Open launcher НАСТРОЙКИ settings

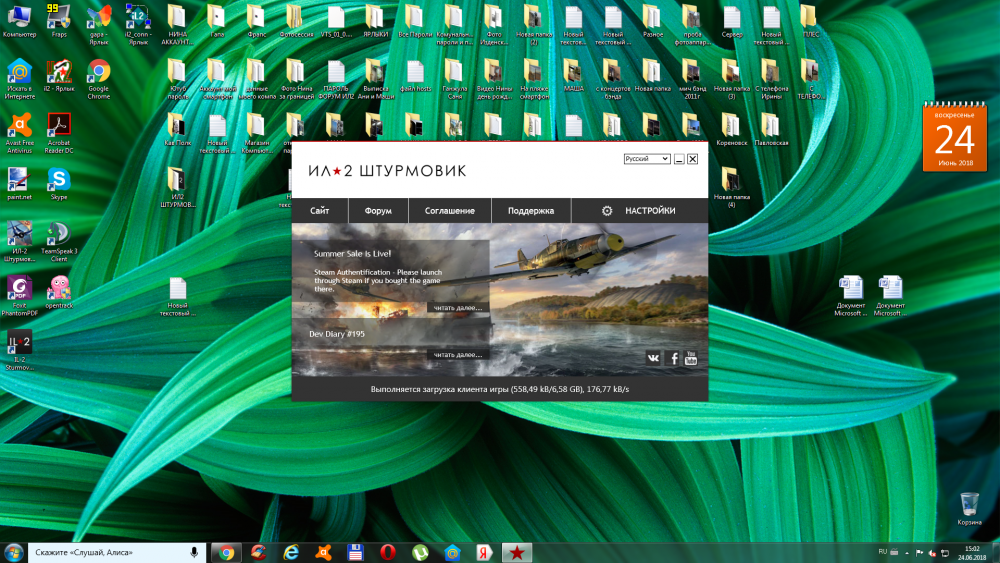coord(640,210)
